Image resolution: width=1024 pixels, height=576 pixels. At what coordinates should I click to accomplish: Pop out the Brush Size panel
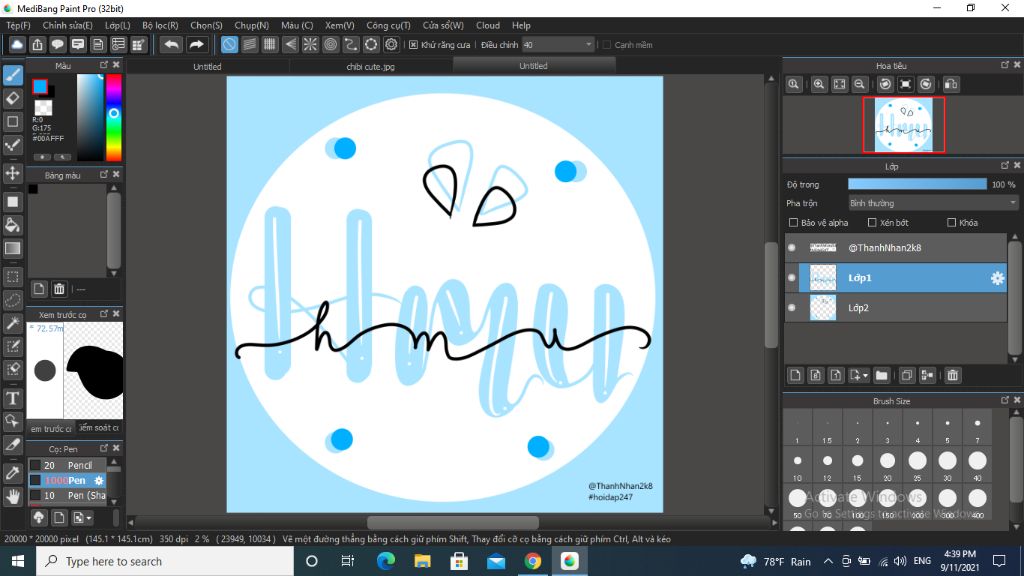click(x=1005, y=400)
